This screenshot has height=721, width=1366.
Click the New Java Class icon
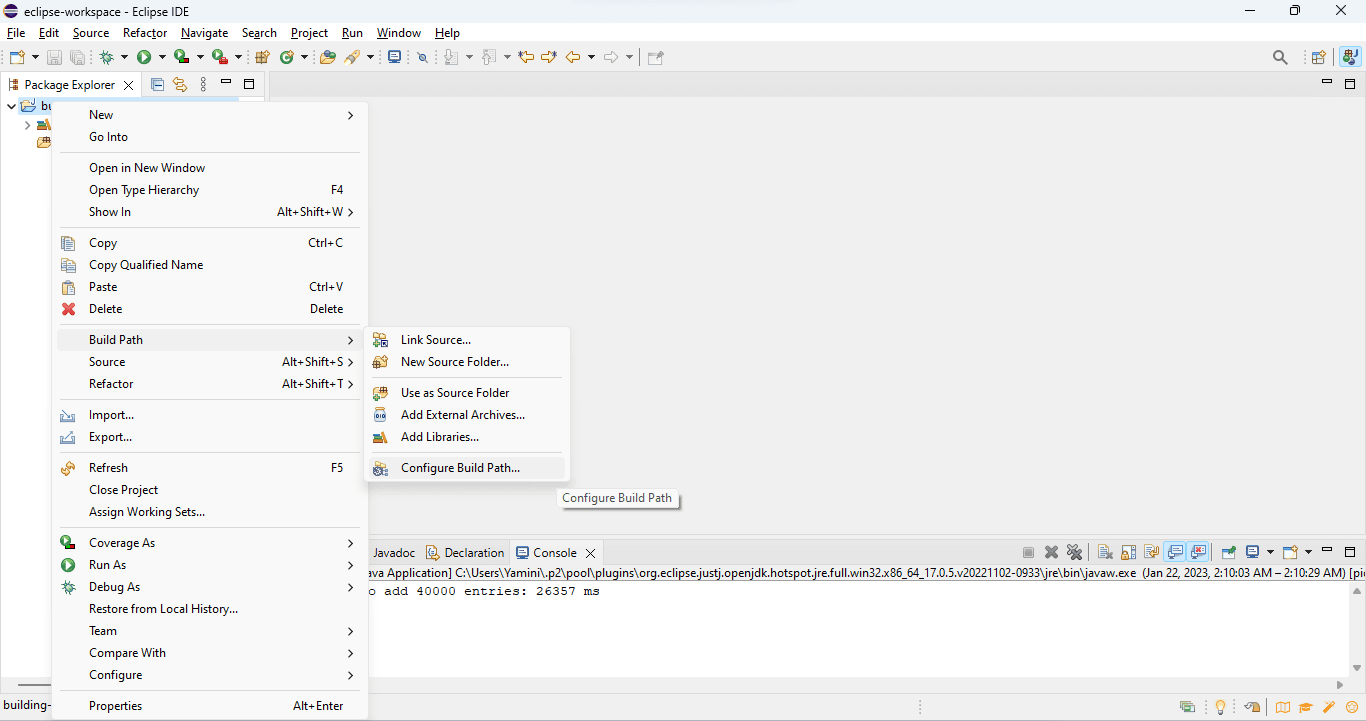pos(286,57)
